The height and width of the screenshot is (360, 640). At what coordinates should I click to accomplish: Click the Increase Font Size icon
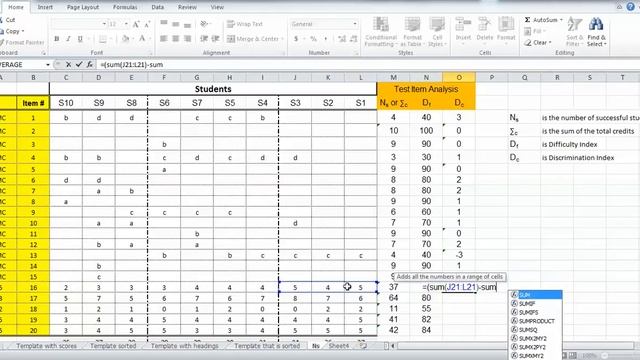pyautogui.click(x=136, y=24)
